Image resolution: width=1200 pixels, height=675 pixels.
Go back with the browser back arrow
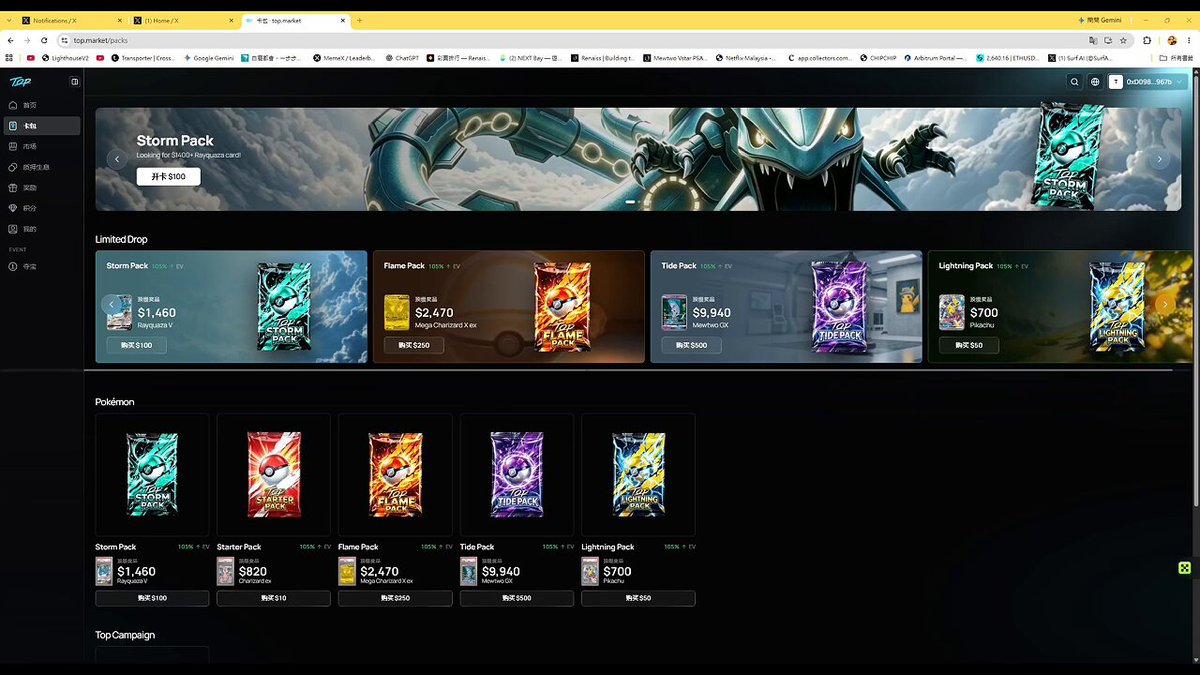coord(10,40)
